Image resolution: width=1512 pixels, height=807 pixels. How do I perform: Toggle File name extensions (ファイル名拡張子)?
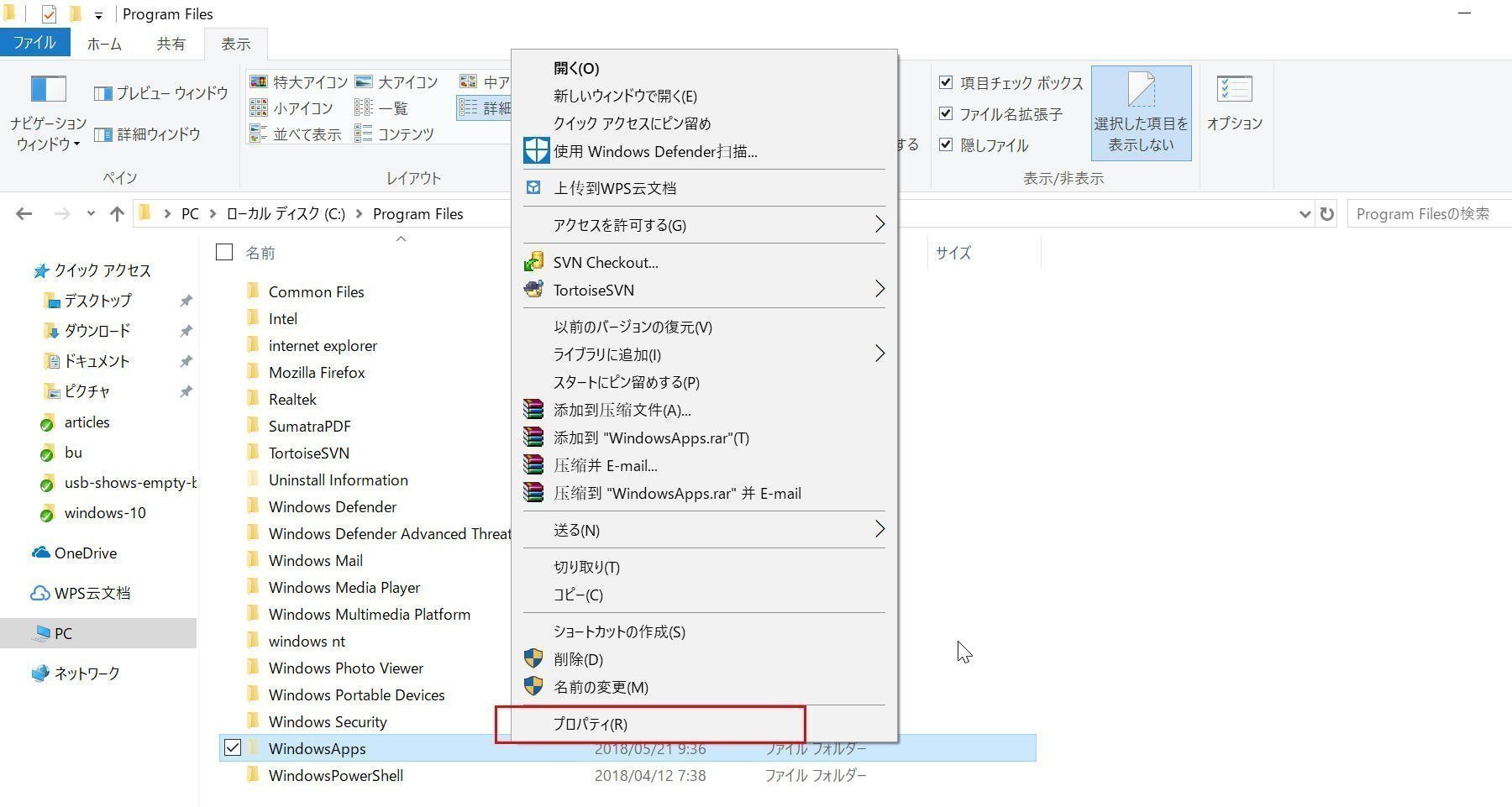click(x=946, y=113)
